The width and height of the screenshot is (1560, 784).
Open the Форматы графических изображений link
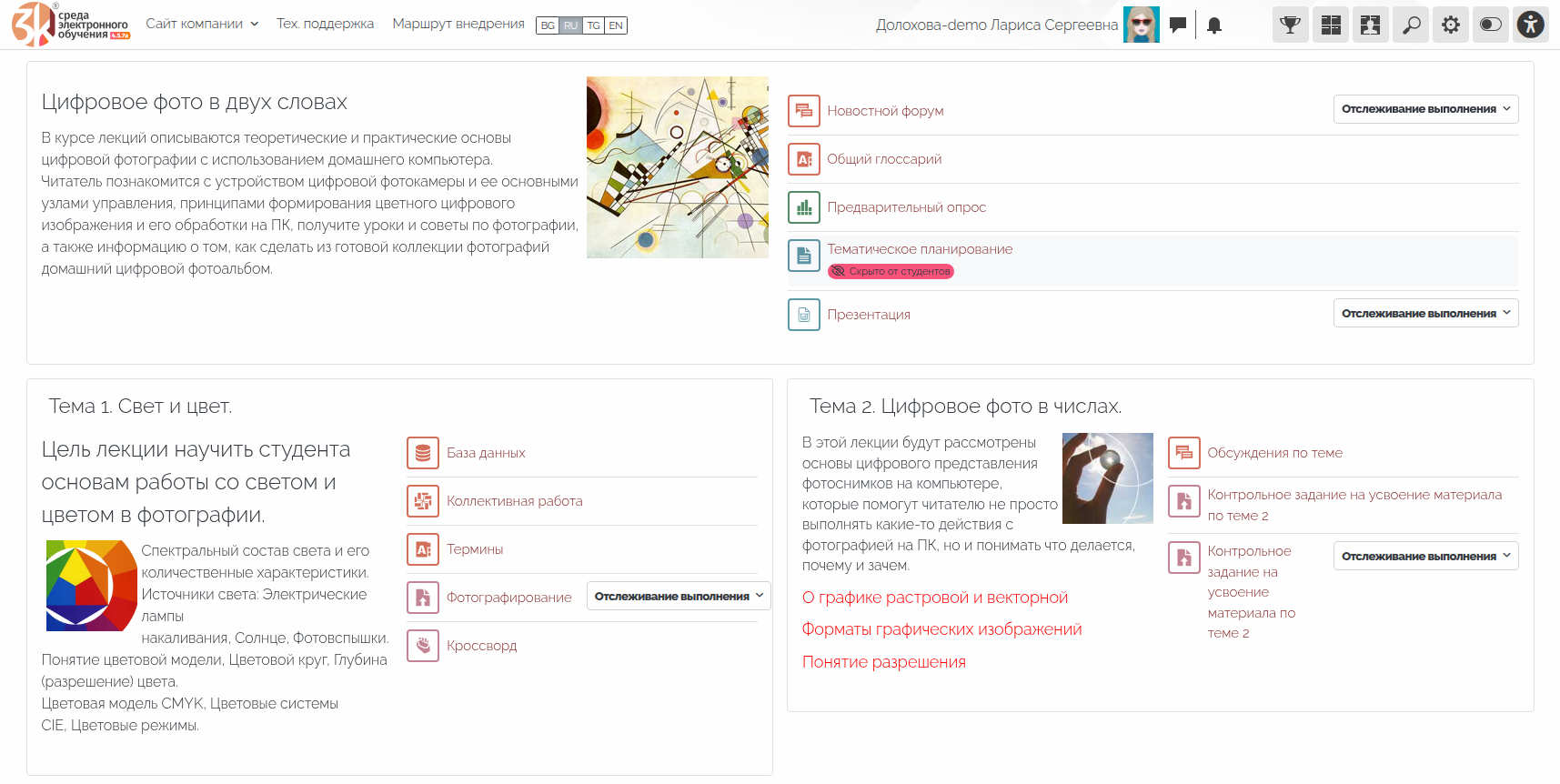pos(941,629)
